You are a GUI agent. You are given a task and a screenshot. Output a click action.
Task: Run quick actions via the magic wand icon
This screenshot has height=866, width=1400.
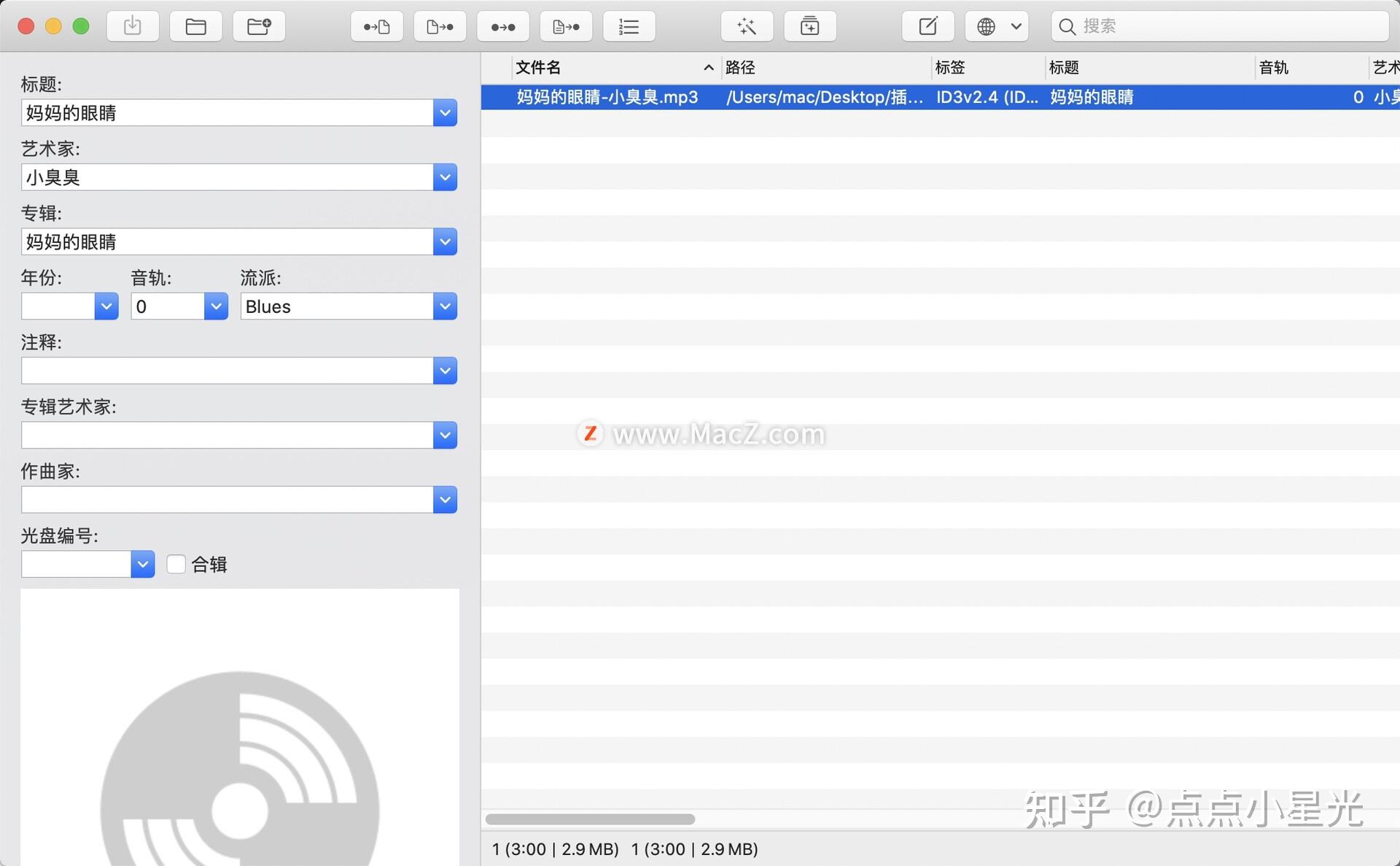747,27
